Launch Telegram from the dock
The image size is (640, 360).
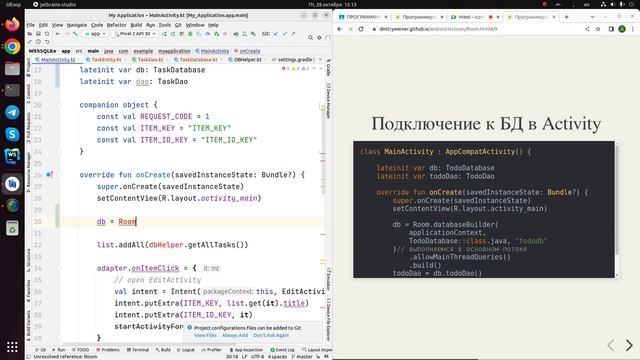[12, 112]
